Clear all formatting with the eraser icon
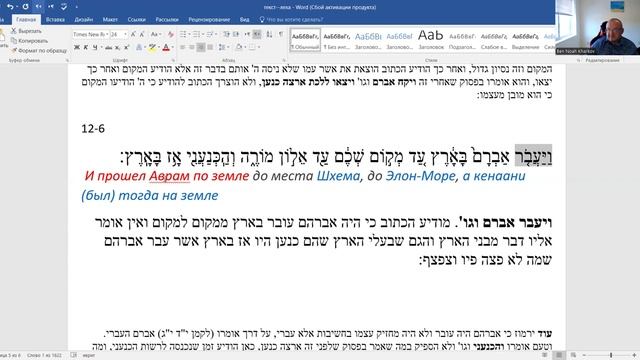640x360 pixels. tap(171, 34)
